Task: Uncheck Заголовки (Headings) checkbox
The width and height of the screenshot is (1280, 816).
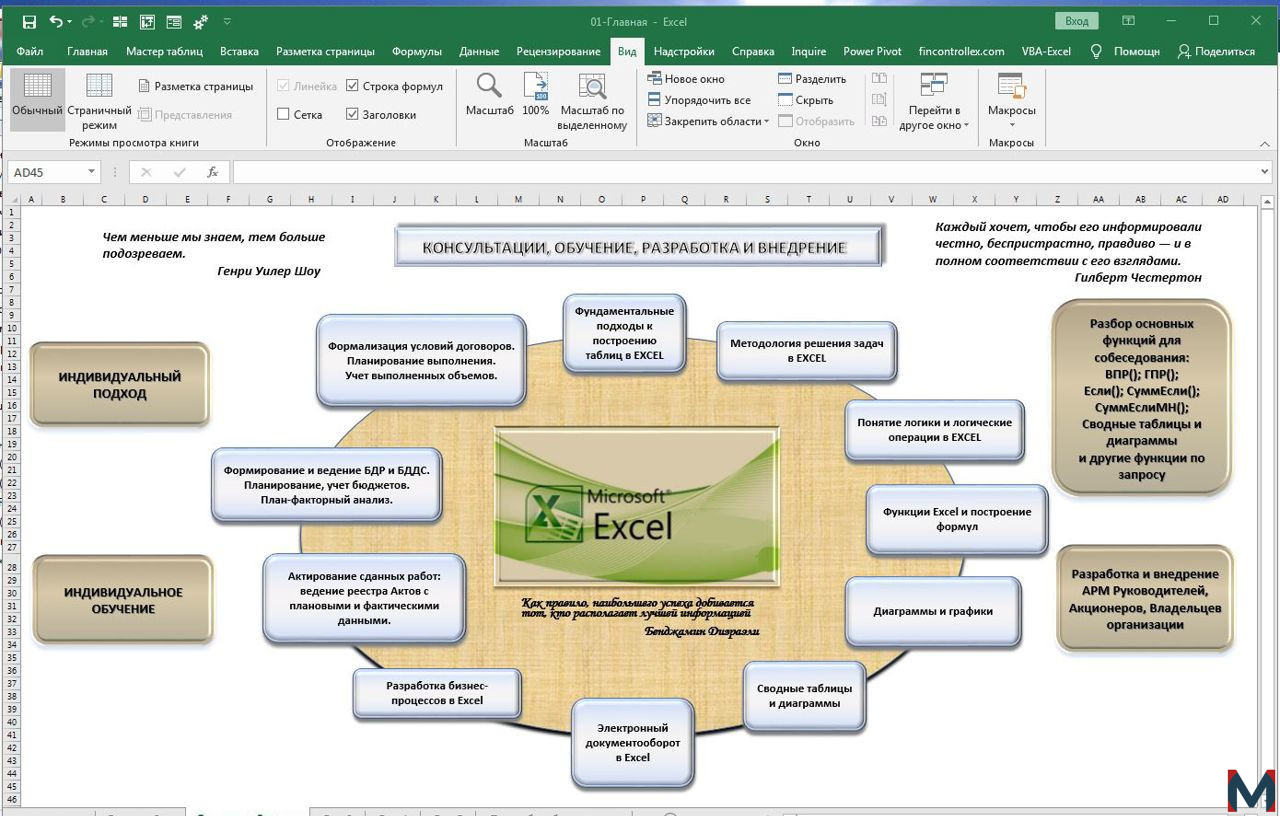Action: point(352,114)
